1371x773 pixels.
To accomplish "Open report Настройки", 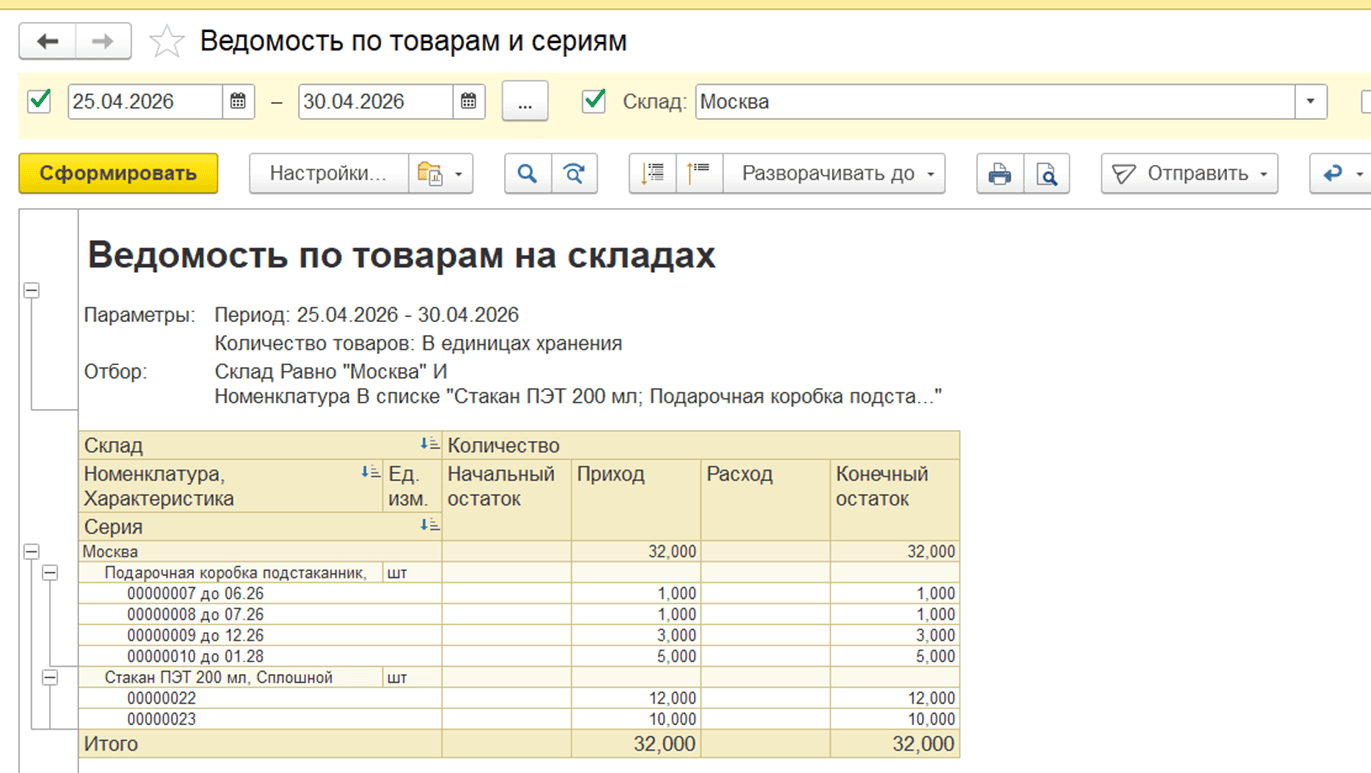I will (x=328, y=174).
